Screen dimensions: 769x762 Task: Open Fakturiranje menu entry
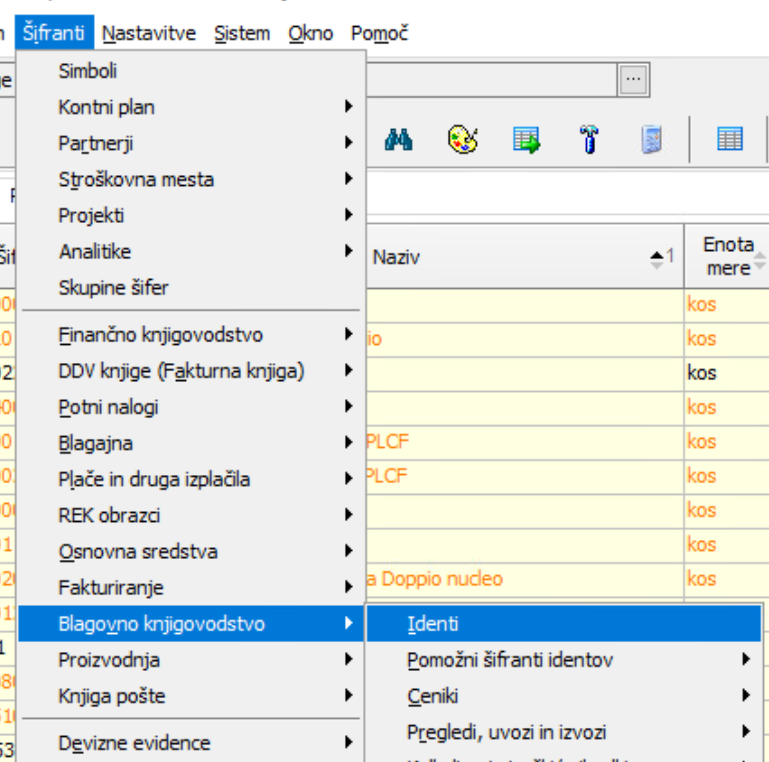[x=191, y=587]
